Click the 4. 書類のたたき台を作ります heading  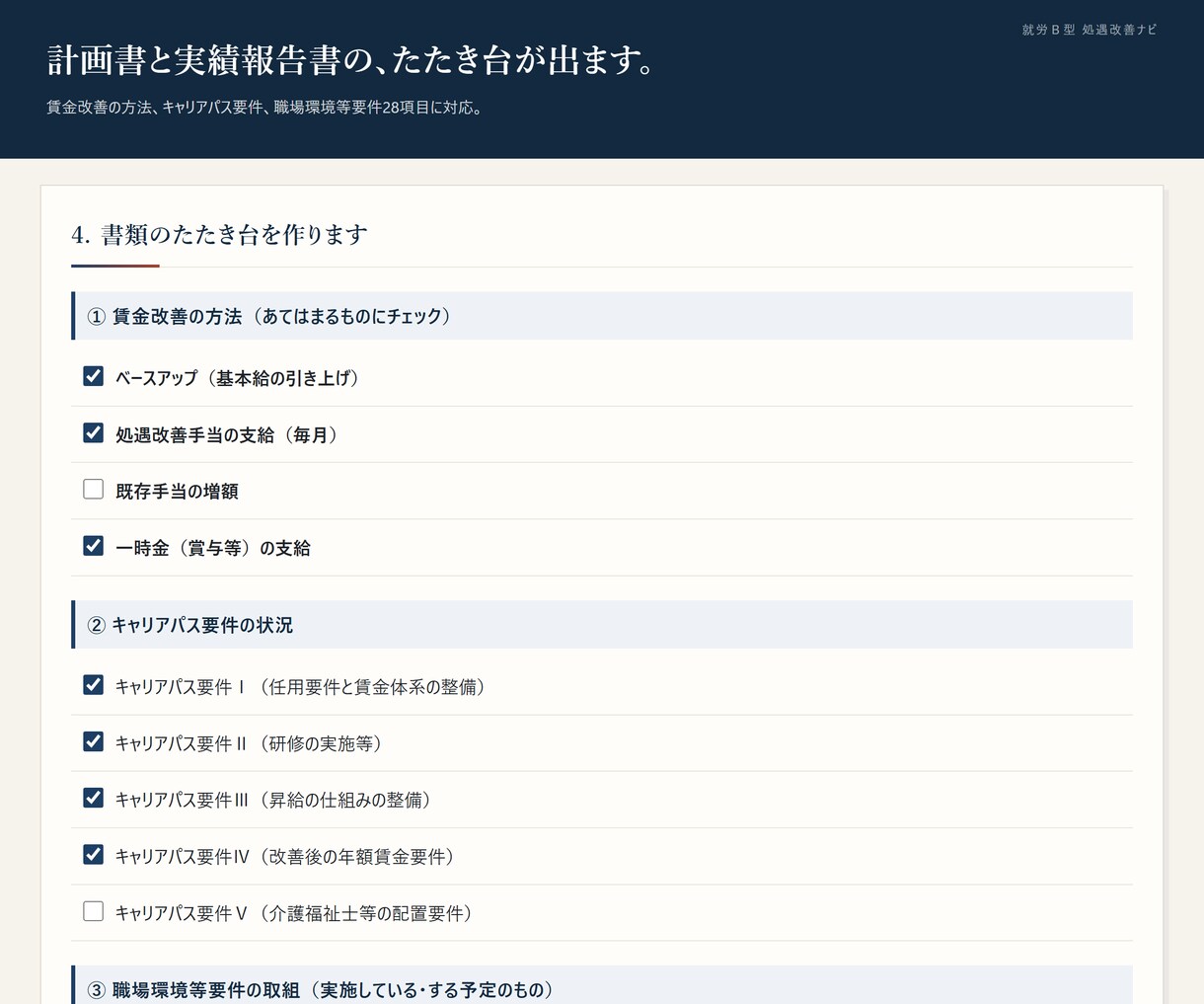click(219, 235)
